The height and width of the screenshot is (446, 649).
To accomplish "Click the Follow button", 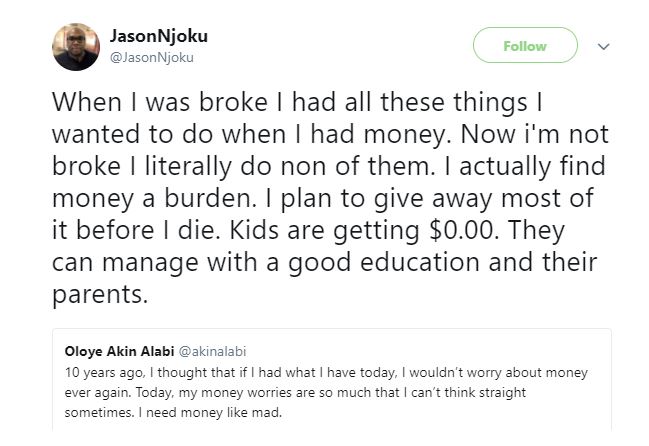I will (x=525, y=45).
